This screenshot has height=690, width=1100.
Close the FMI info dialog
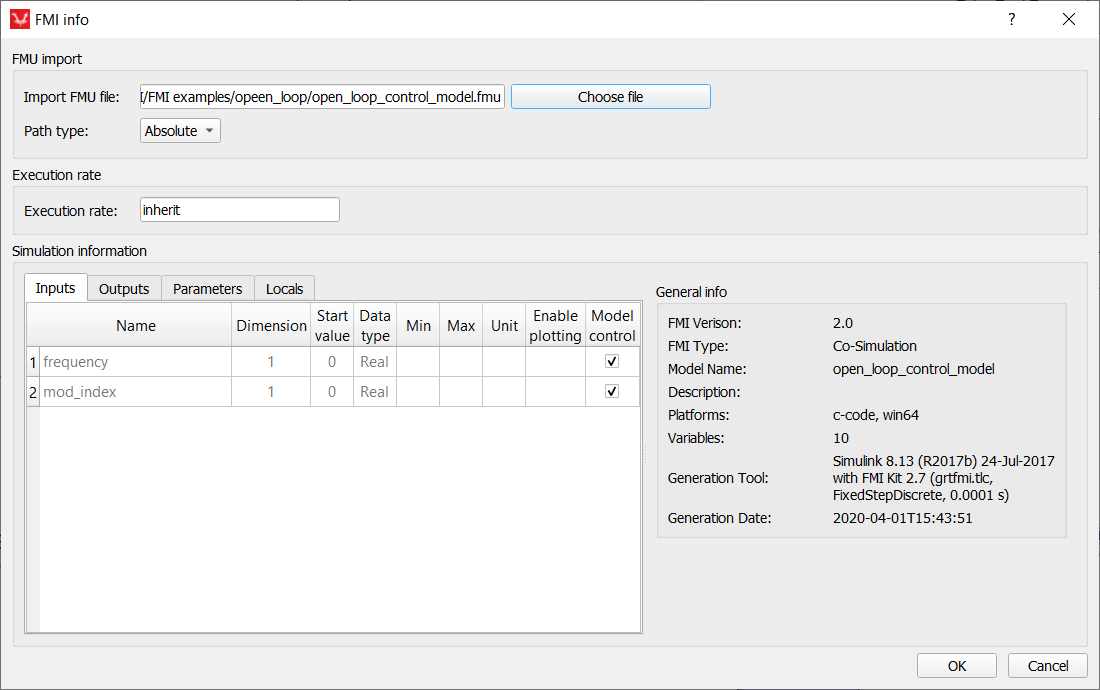coord(1068,20)
